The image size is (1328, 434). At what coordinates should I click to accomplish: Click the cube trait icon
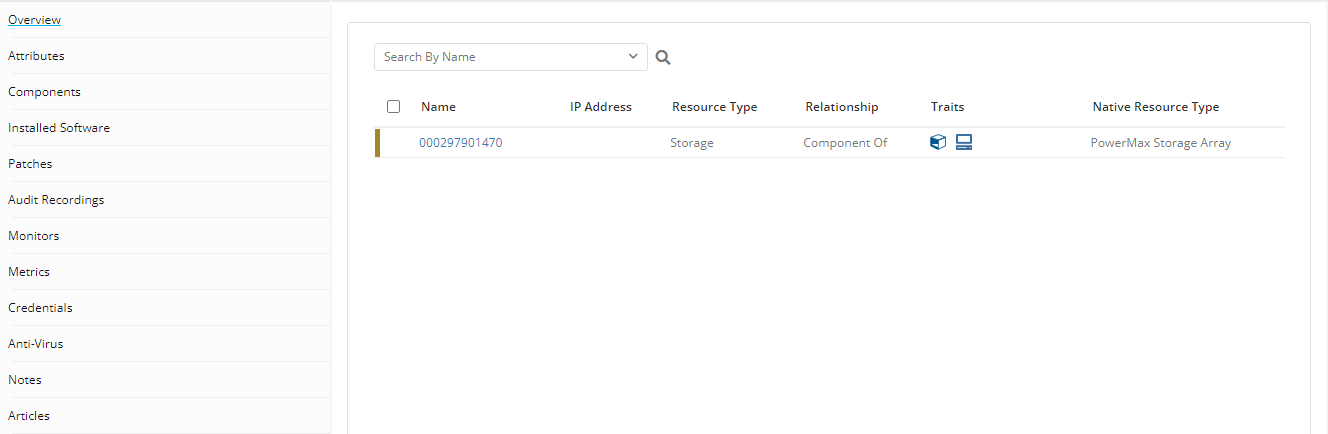click(x=938, y=142)
